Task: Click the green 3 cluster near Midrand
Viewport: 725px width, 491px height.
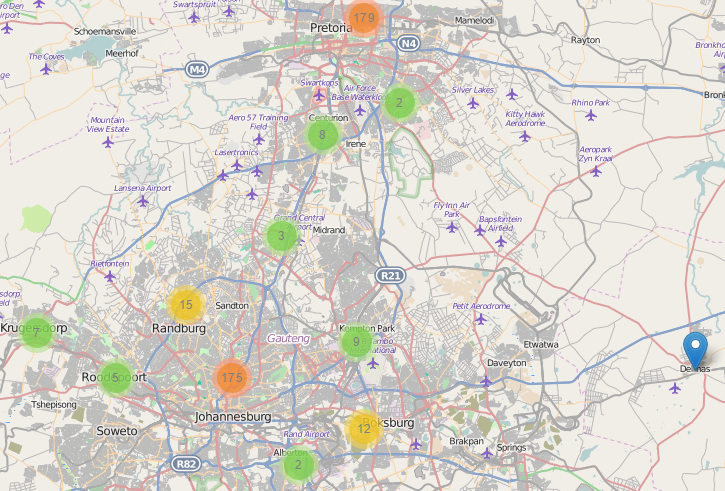Action: tap(282, 237)
